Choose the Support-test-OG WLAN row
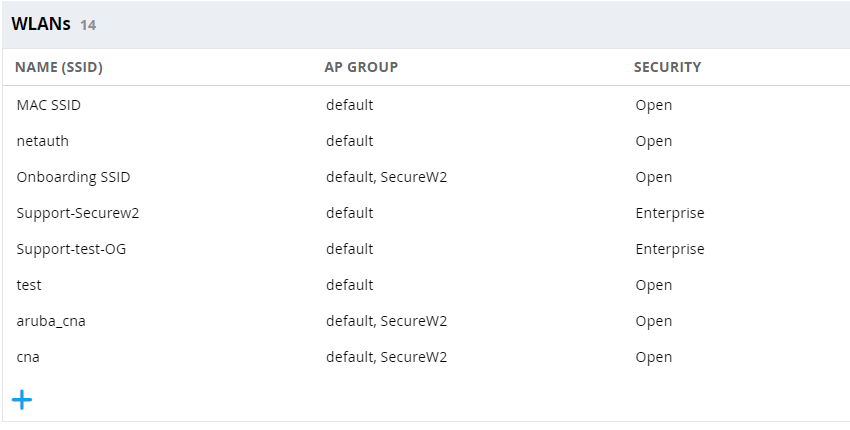Screen dimensions: 850x430 [71, 249]
